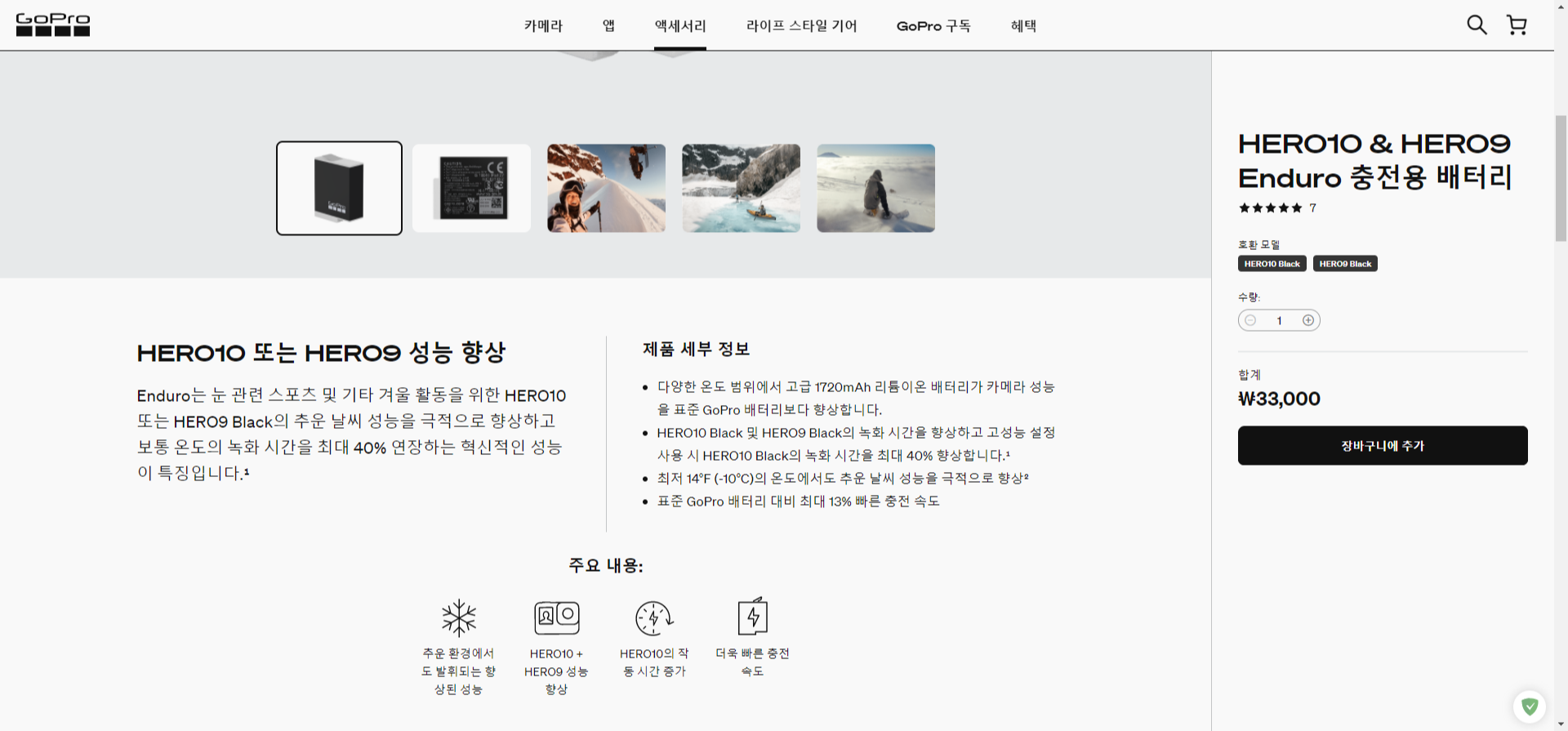Click the 주요 내용: heading

point(606,565)
